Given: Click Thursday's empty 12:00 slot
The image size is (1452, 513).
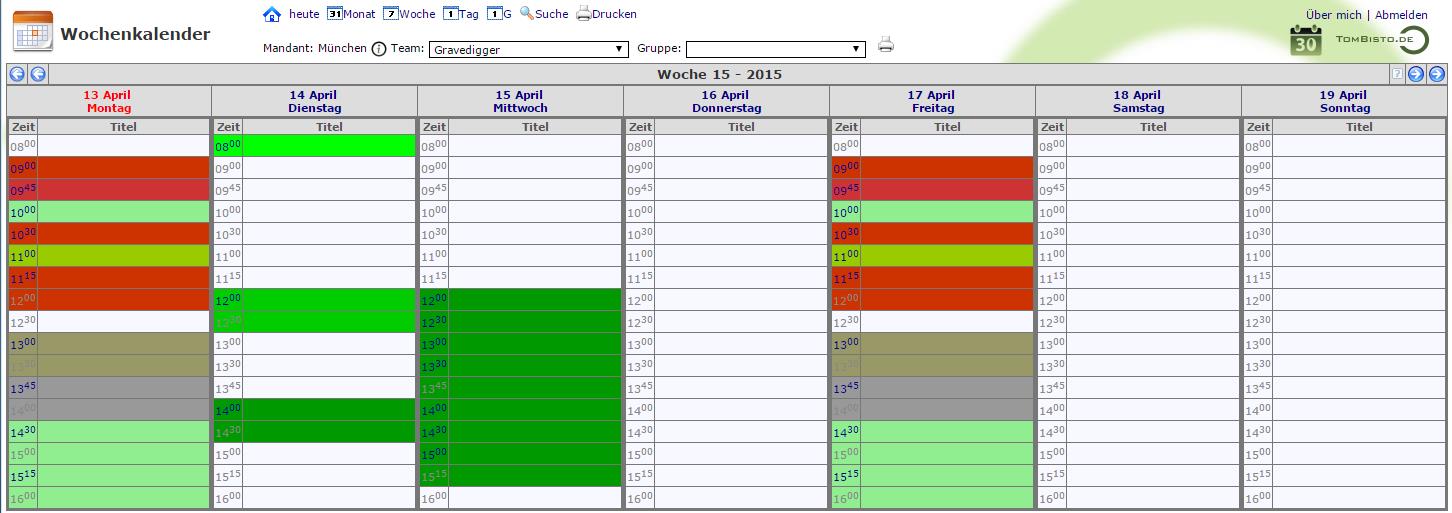Looking at the screenshot, I should [740, 300].
